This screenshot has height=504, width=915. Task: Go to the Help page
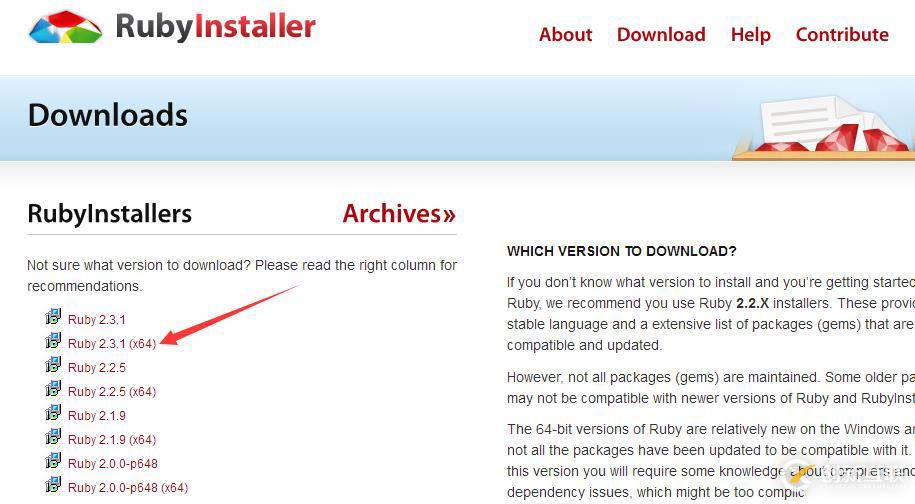750,35
